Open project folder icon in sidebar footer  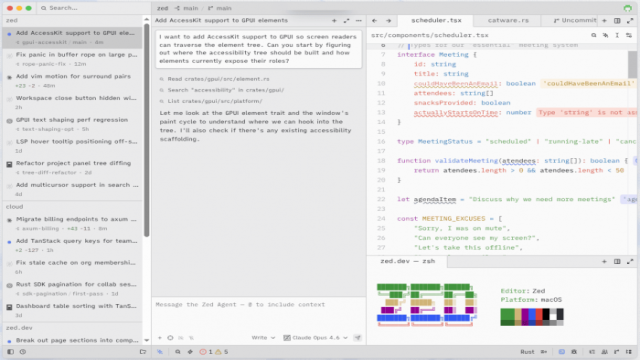coord(143,351)
